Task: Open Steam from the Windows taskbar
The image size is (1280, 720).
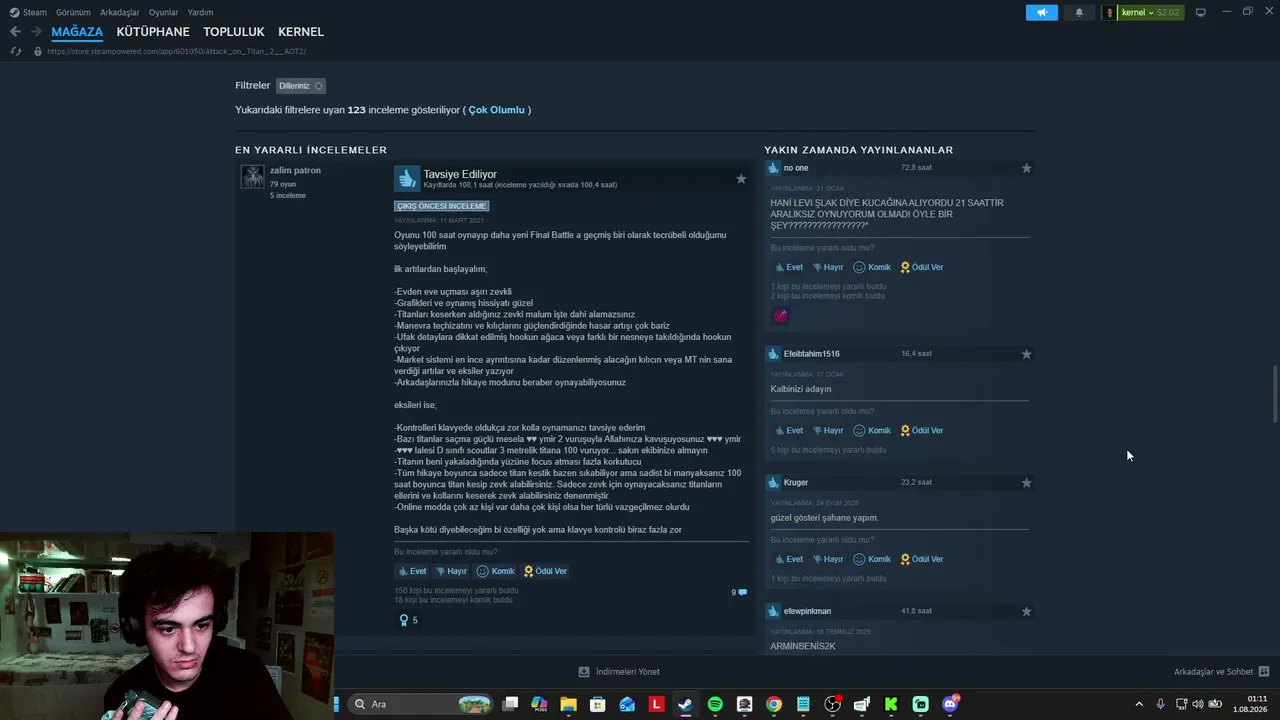Action: click(x=685, y=704)
